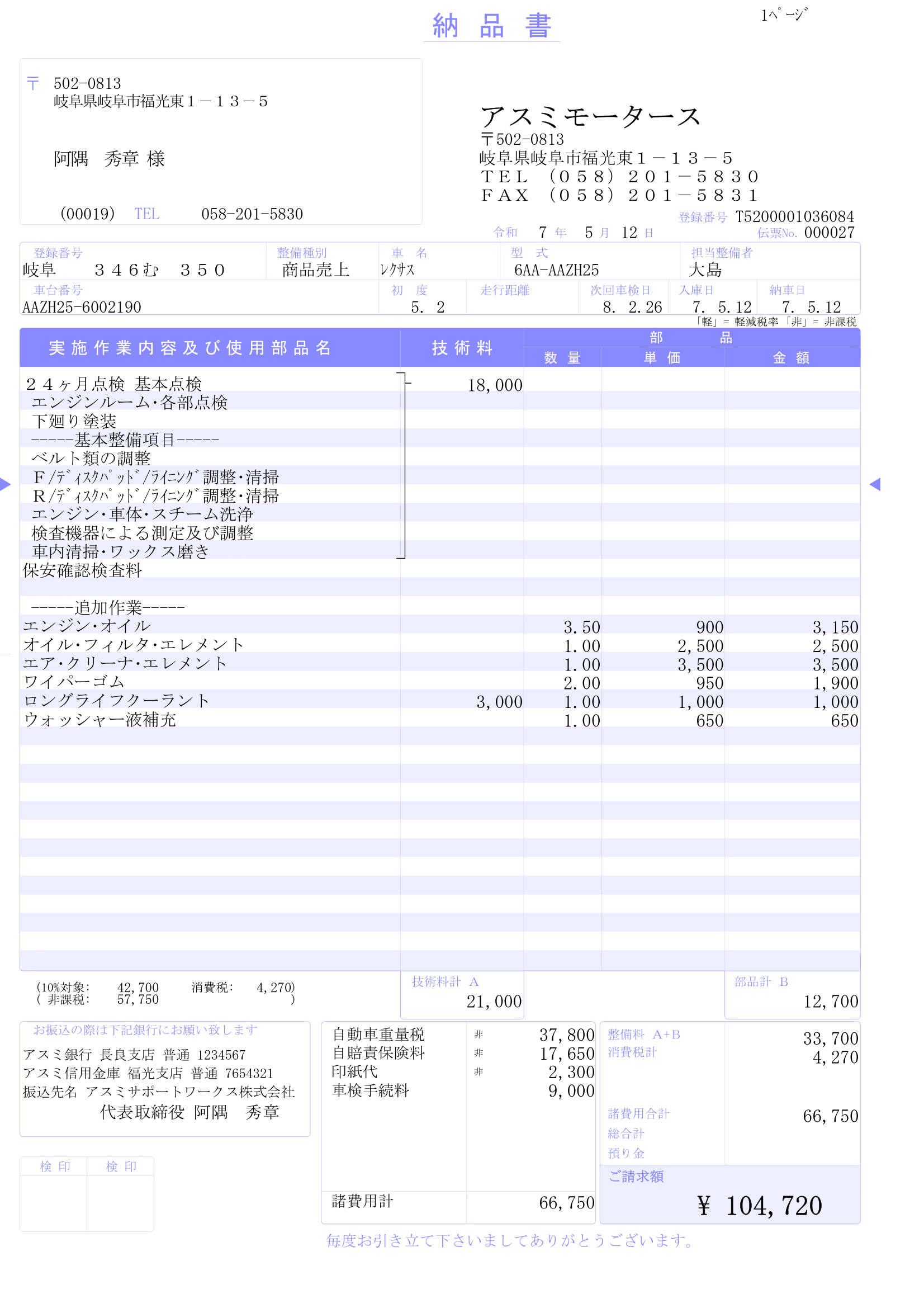Viewport: 924px width, 1308px height.
Task: Select the model code 6AA-AAZH25
Action: click(556, 270)
